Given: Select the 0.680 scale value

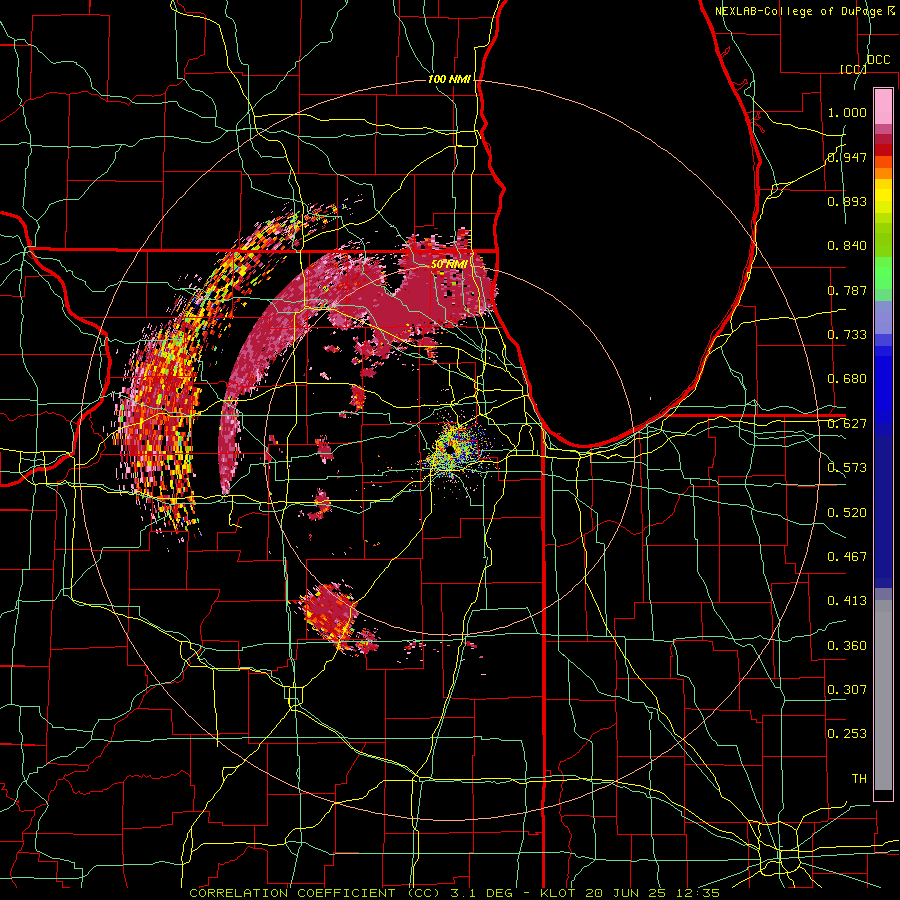Looking at the screenshot, I should (847, 379).
